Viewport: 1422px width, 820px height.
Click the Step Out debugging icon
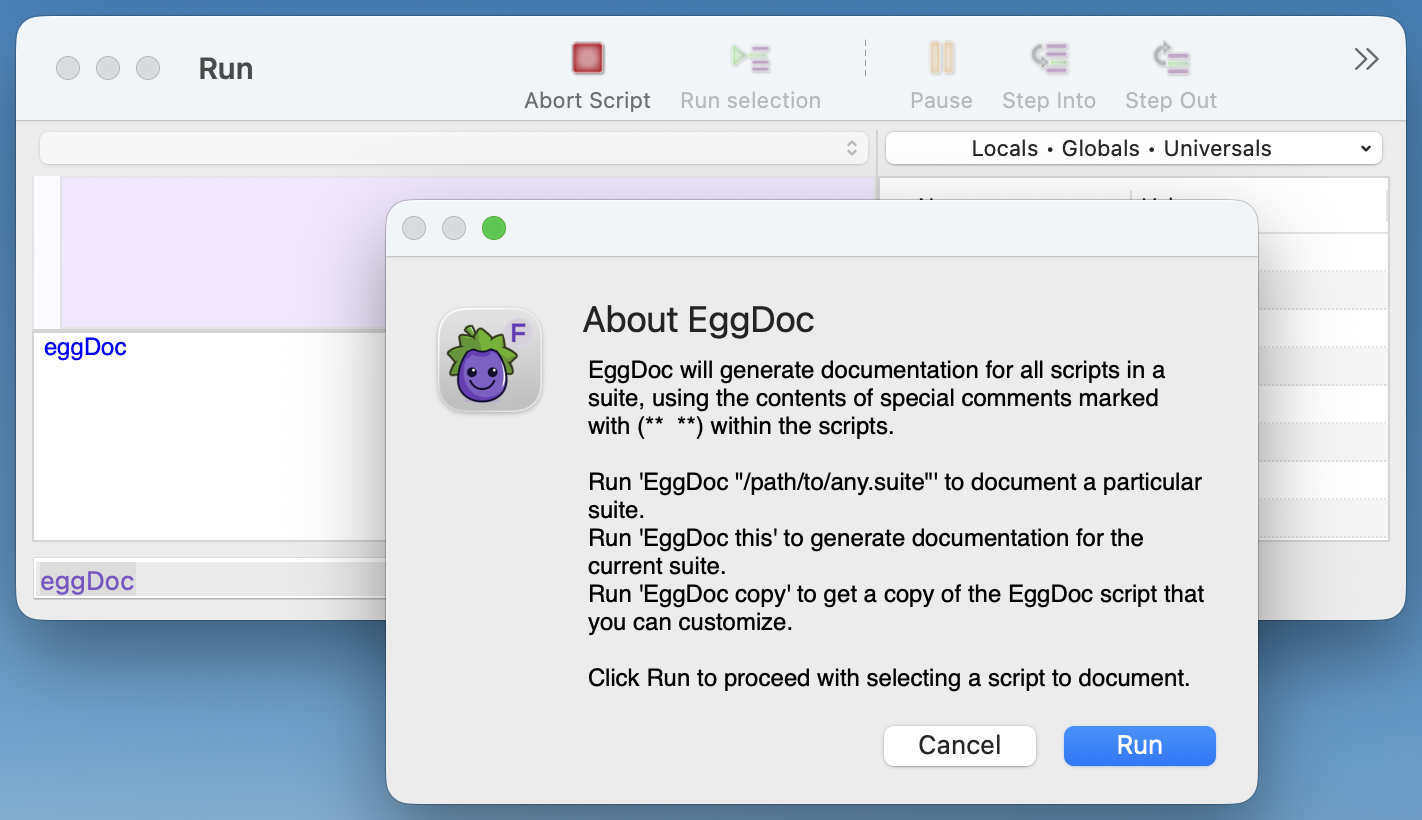[1170, 59]
